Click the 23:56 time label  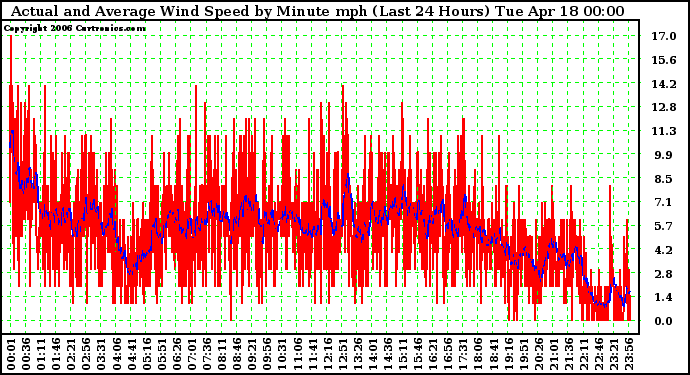(630, 354)
